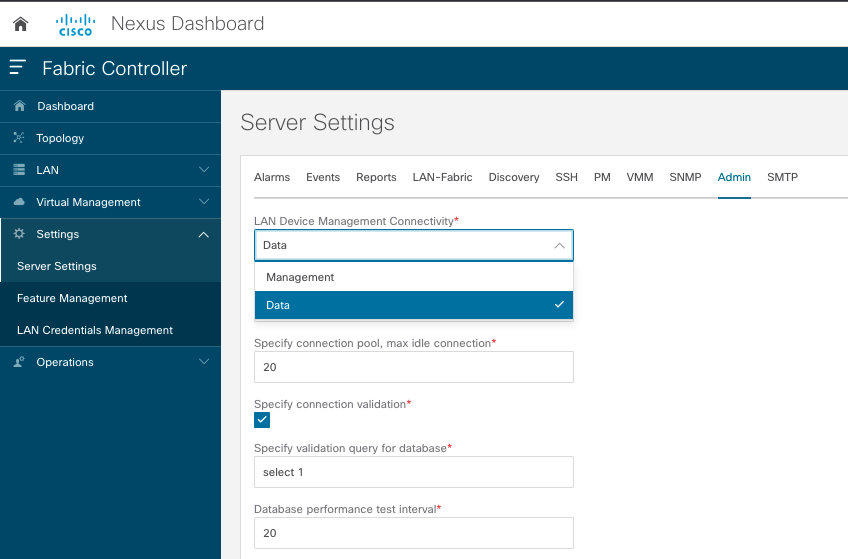The height and width of the screenshot is (559, 848).
Task: Open the SMTP tab
Action: coord(782,177)
